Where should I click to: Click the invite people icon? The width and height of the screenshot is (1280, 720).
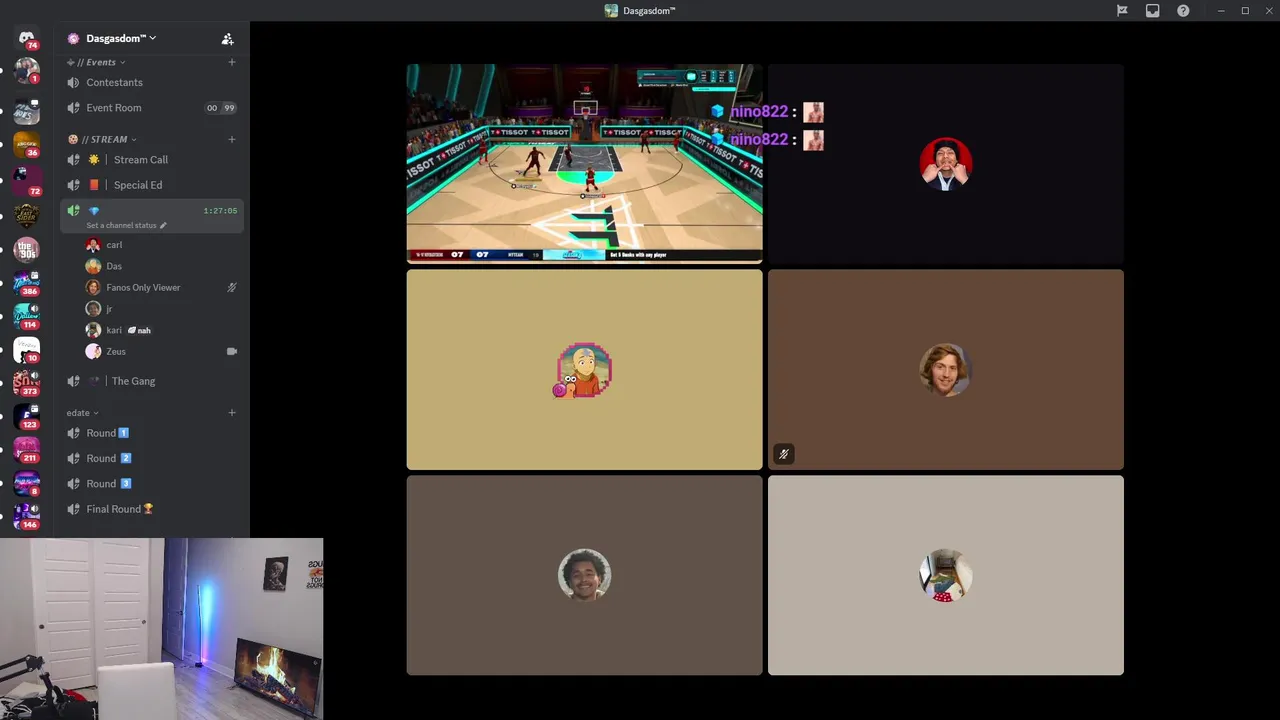pyautogui.click(x=227, y=39)
